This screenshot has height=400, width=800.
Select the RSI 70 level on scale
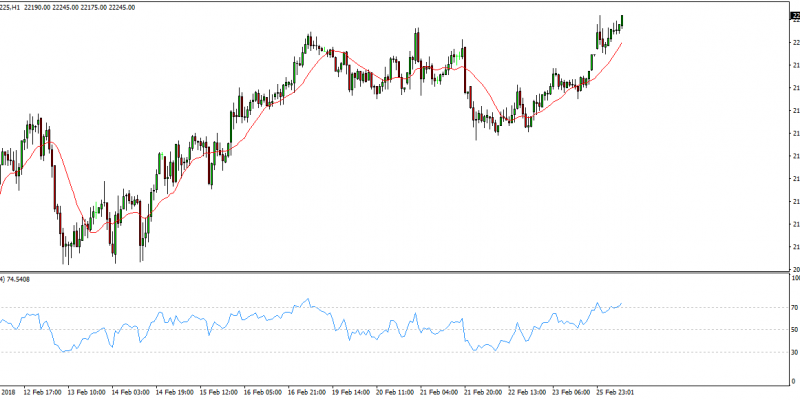tap(793, 307)
